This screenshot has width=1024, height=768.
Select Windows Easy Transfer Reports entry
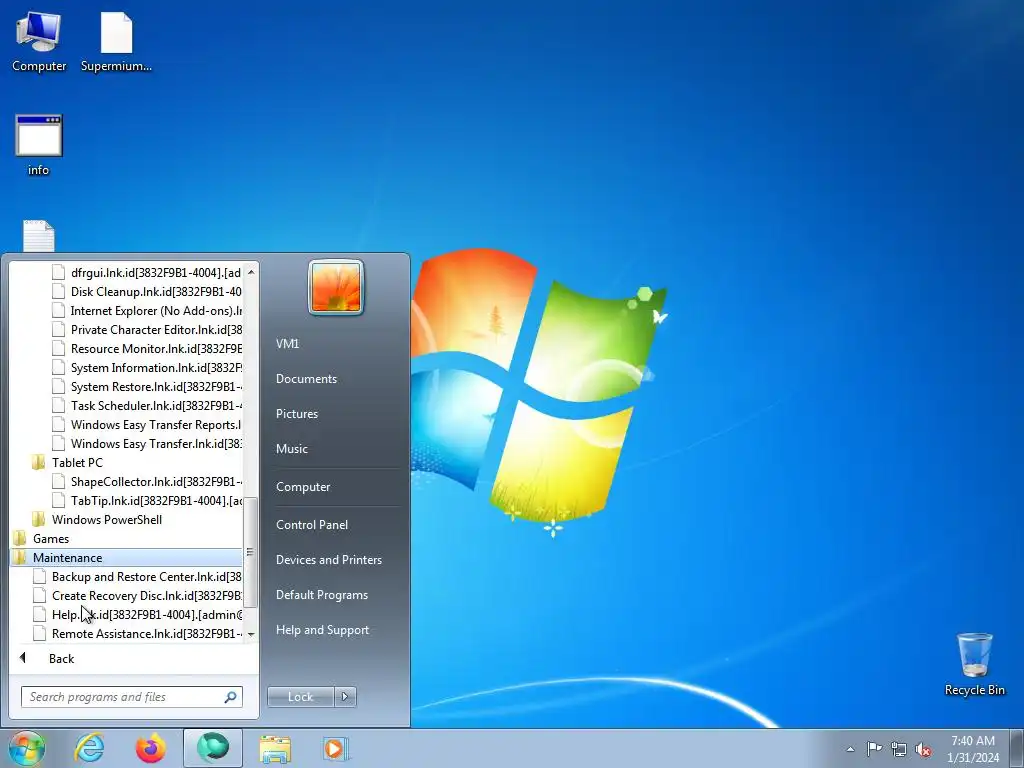[x=146, y=424]
